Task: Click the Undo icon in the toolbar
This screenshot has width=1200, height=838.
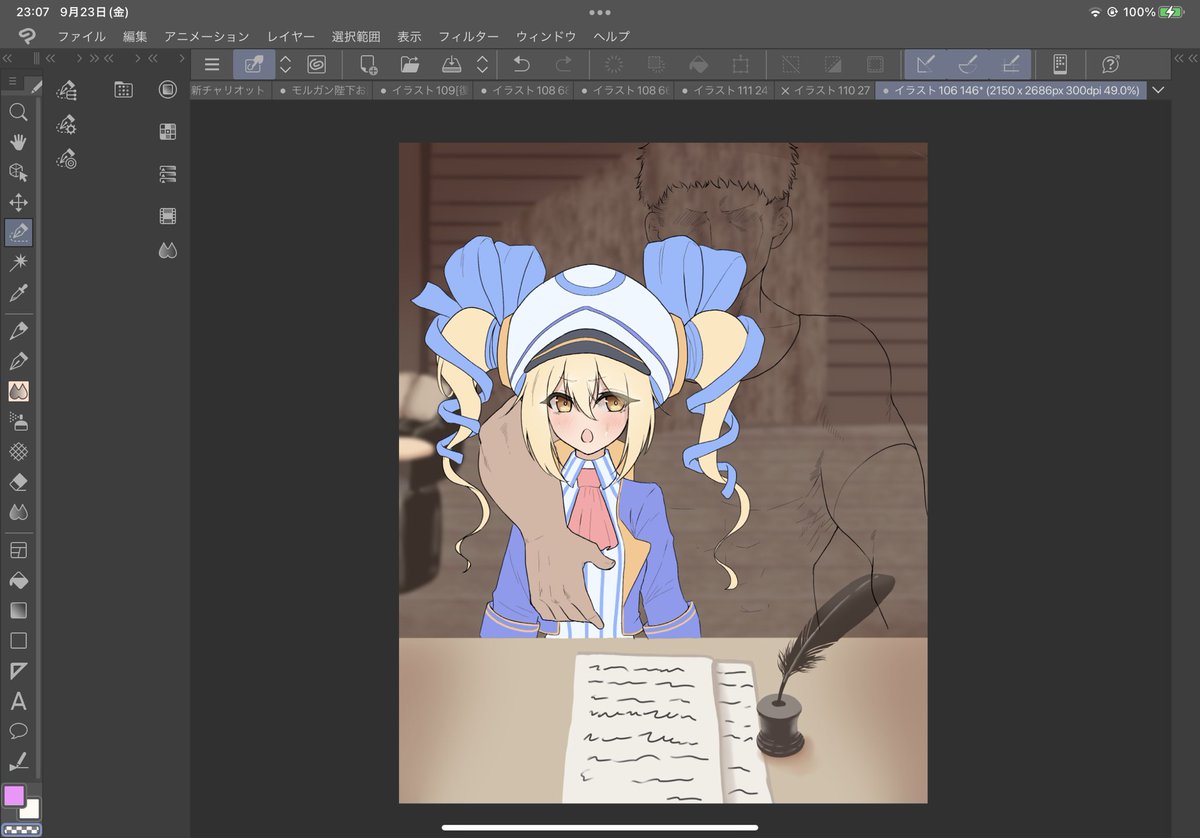Action: click(521, 64)
